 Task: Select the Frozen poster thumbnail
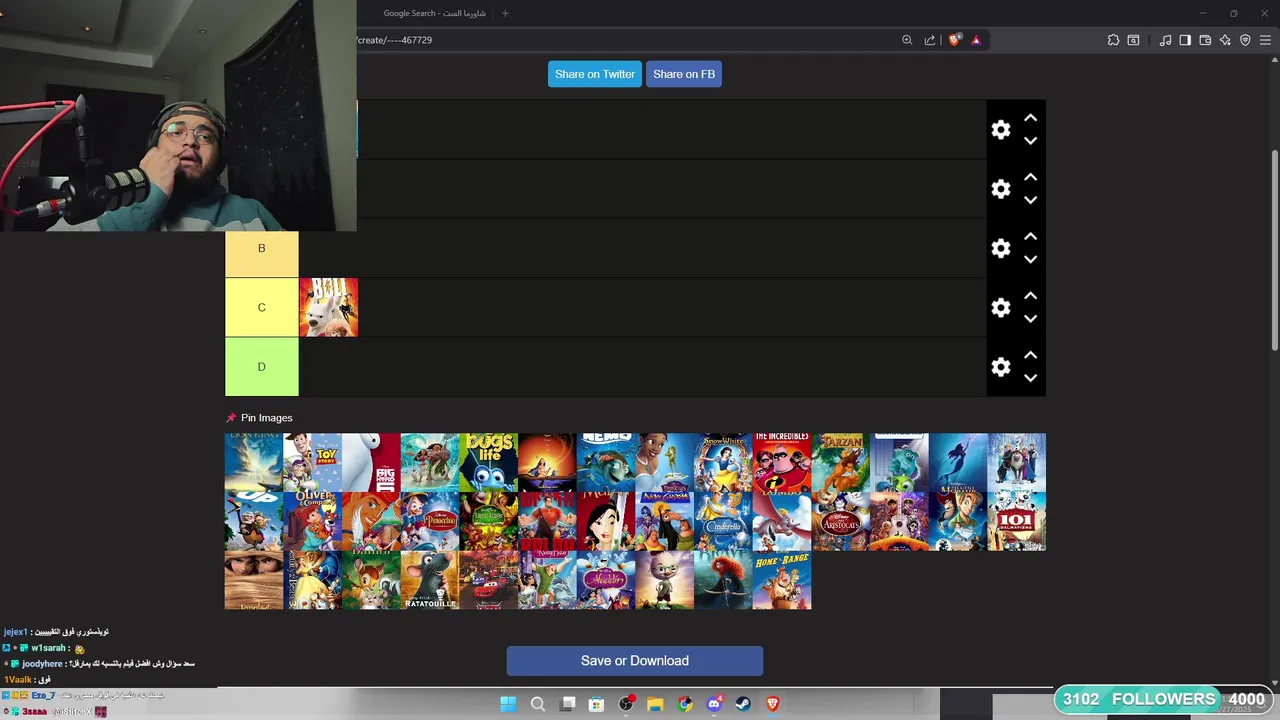click(x=1016, y=462)
